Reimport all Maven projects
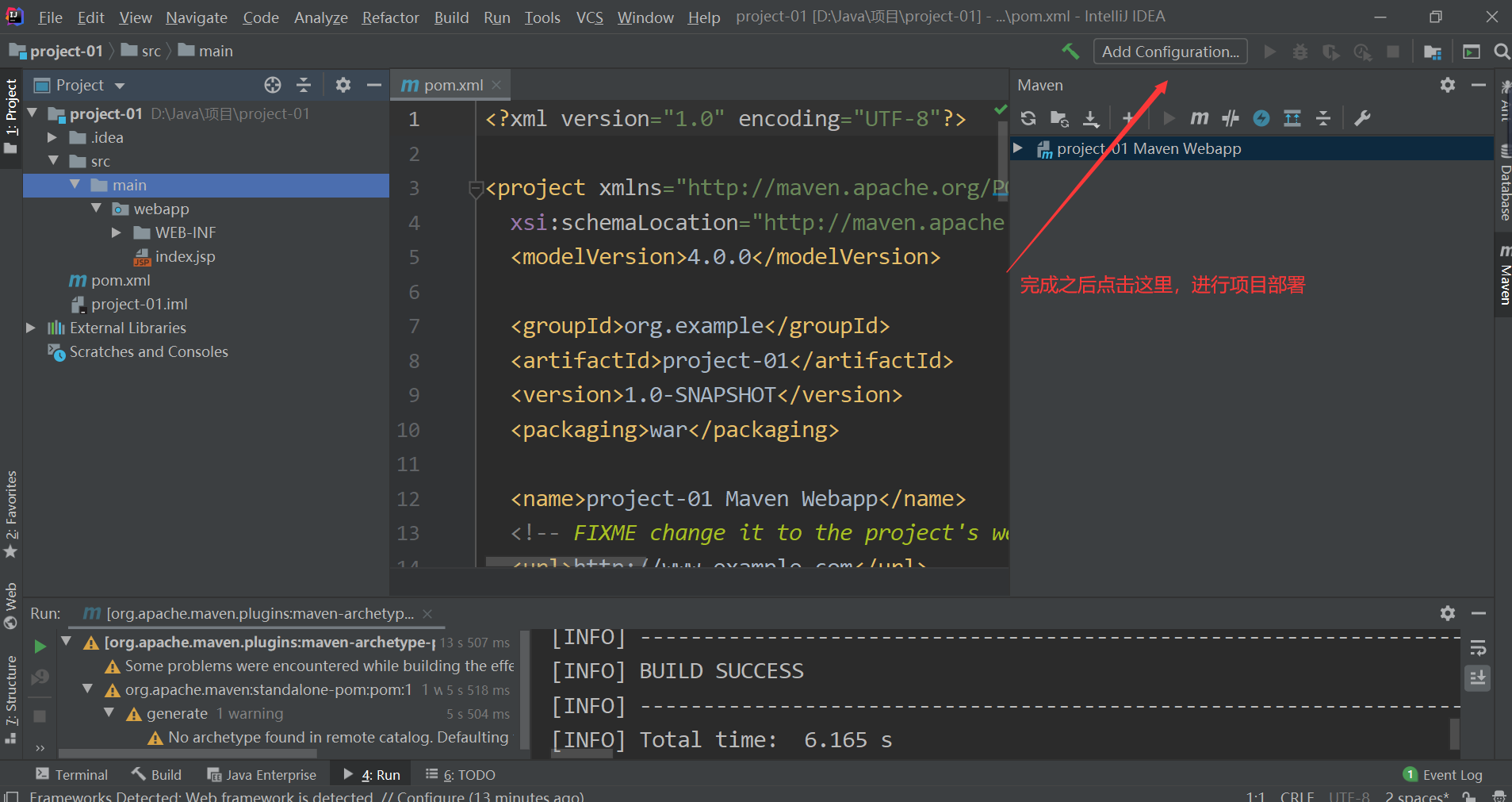The width and height of the screenshot is (1512, 802). click(1028, 118)
